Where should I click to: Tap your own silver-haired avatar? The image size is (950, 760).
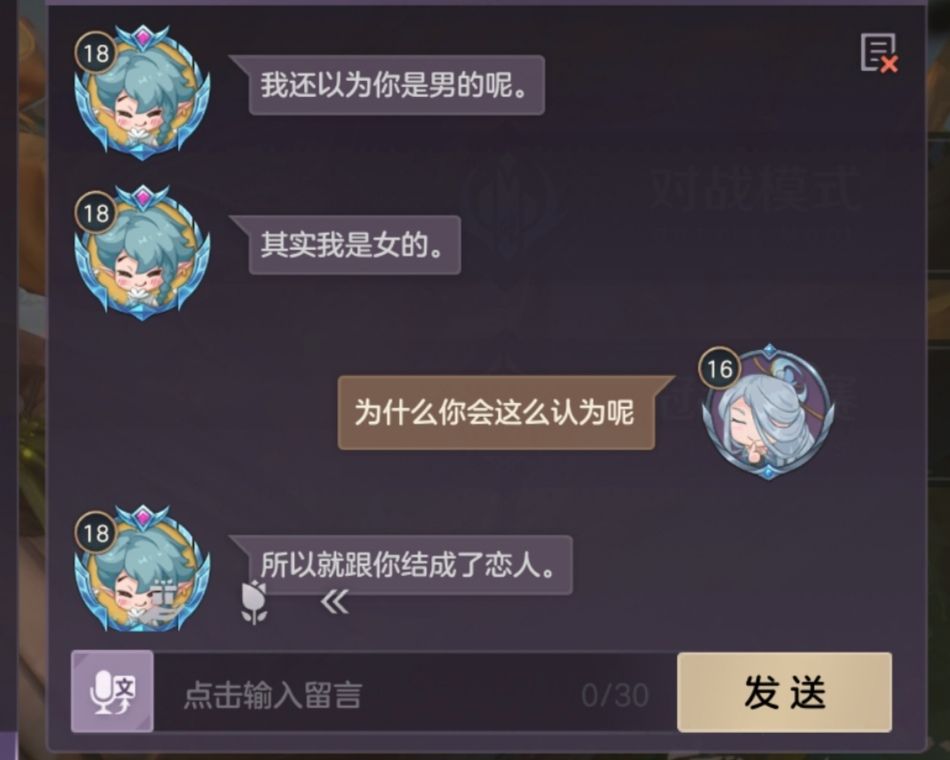[x=768, y=412]
